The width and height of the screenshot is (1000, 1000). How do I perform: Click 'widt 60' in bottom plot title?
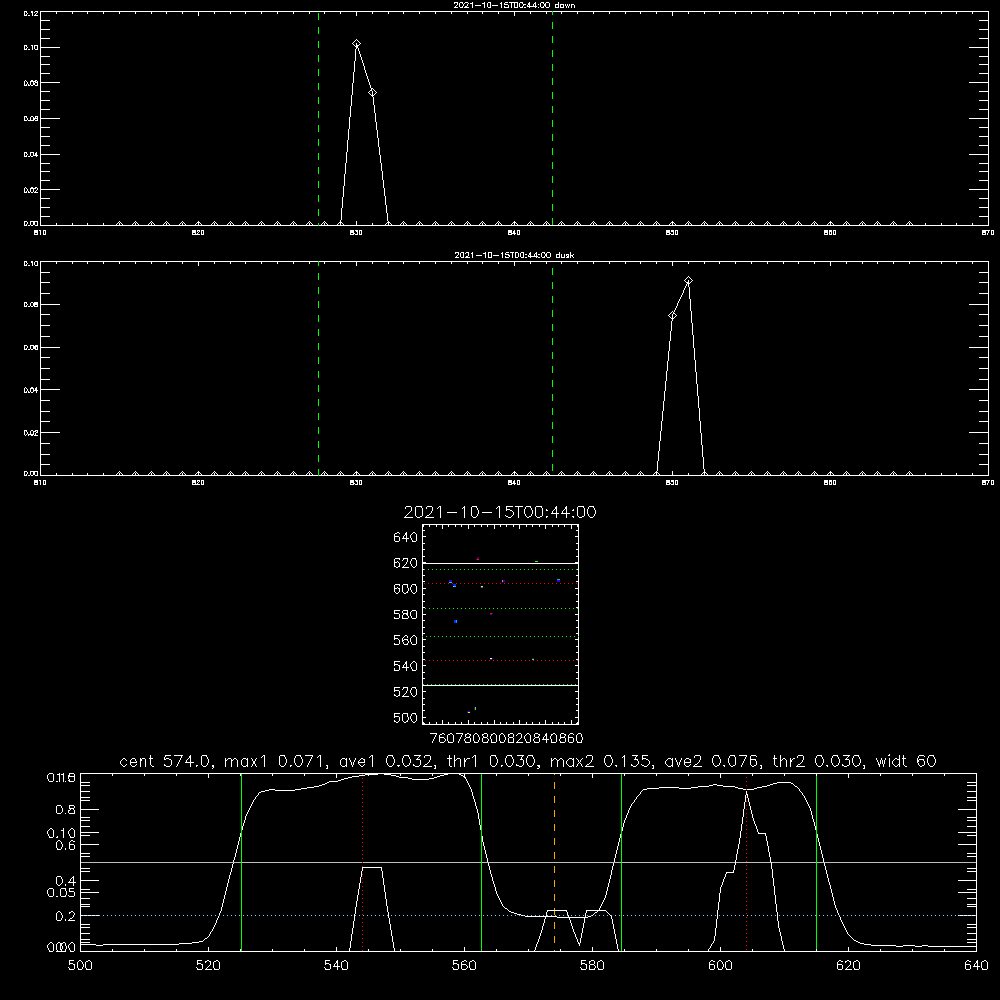pos(906,761)
